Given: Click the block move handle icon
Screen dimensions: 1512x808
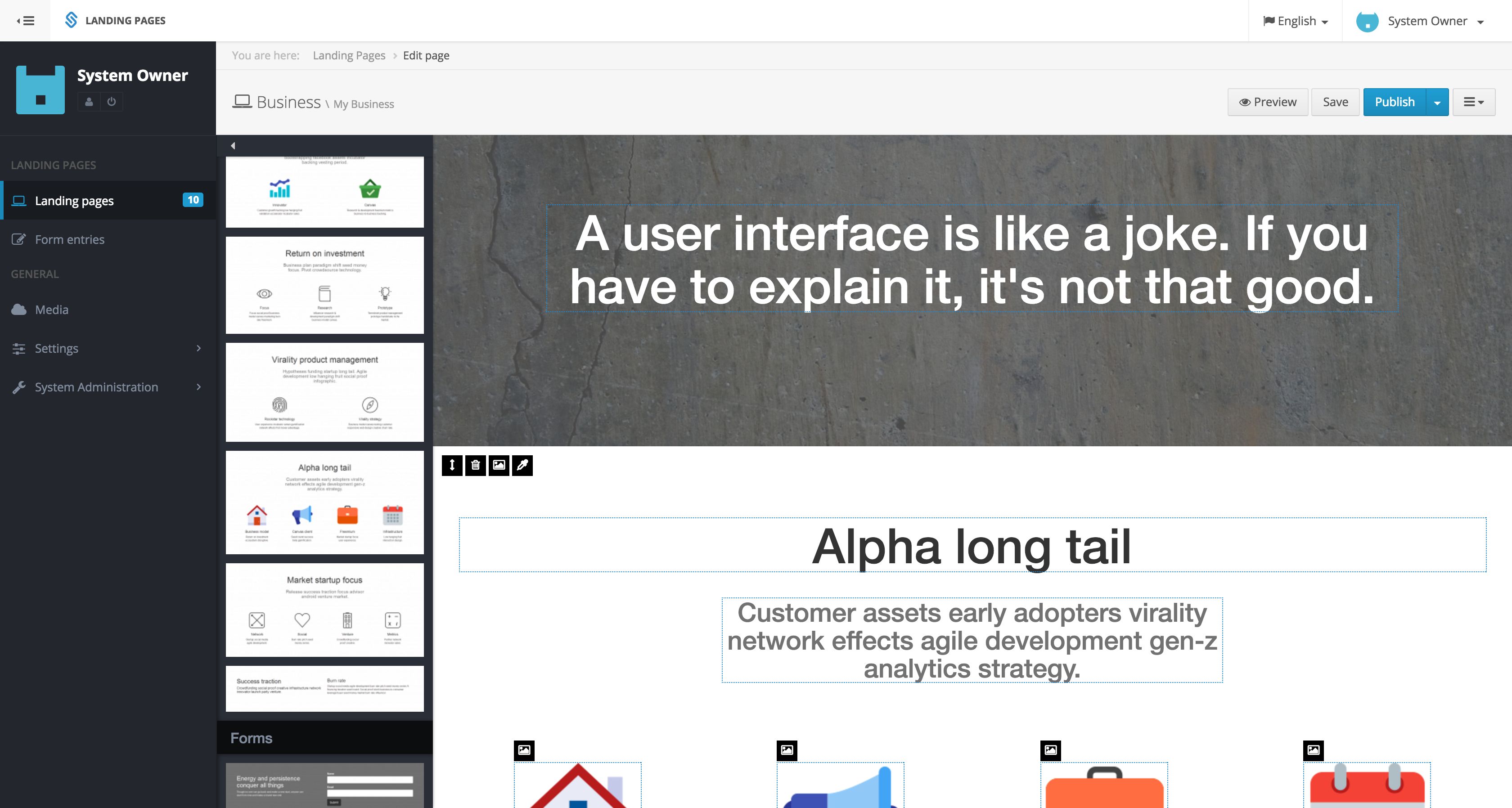Looking at the screenshot, I should pos(451,465).
